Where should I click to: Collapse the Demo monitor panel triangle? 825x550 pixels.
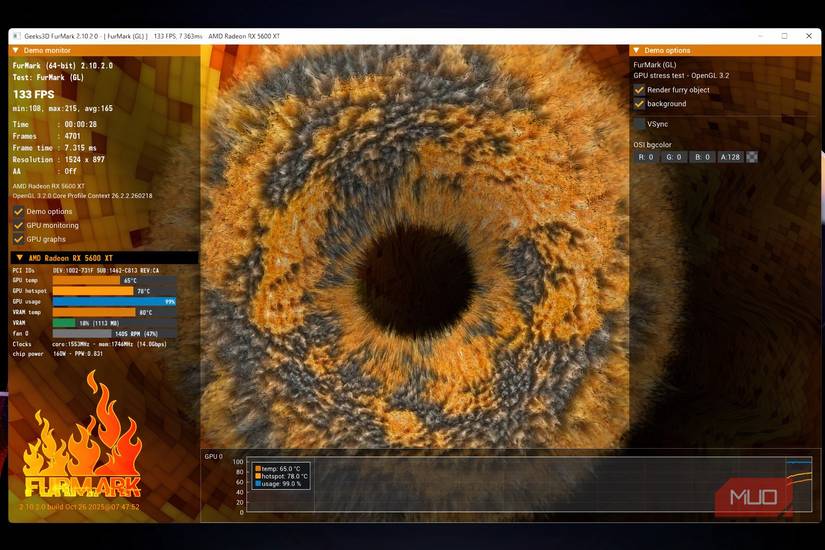tap(16, 51)
